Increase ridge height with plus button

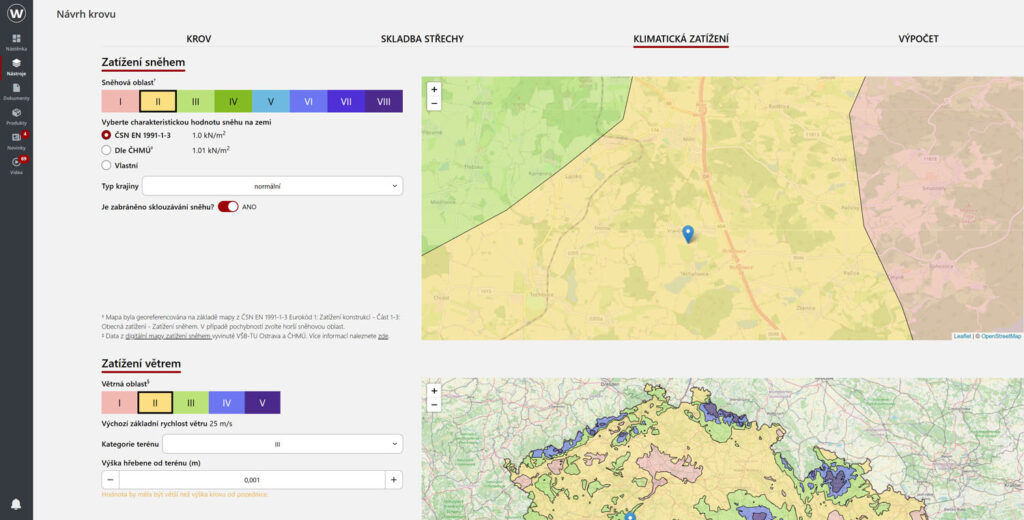(394, 480)
